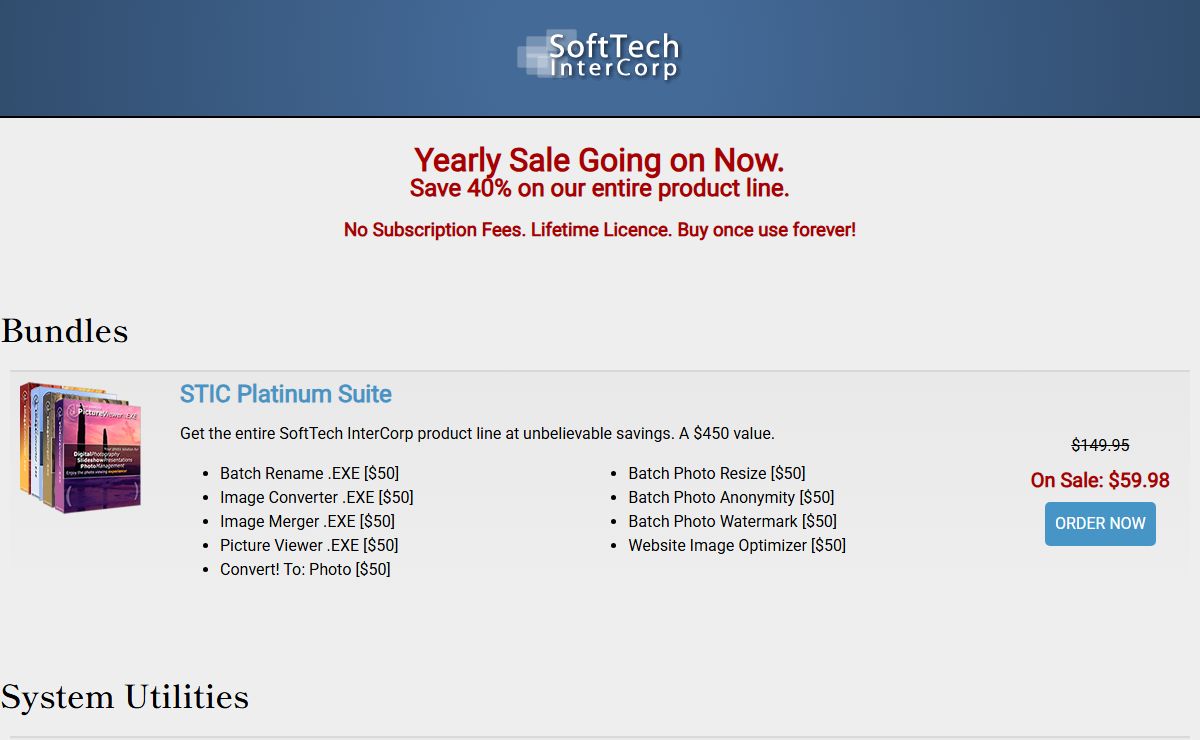Click the 'Batch Rename .EXE [$50]' item
This screenshot has width=1200, height=740.
[309, 473]
